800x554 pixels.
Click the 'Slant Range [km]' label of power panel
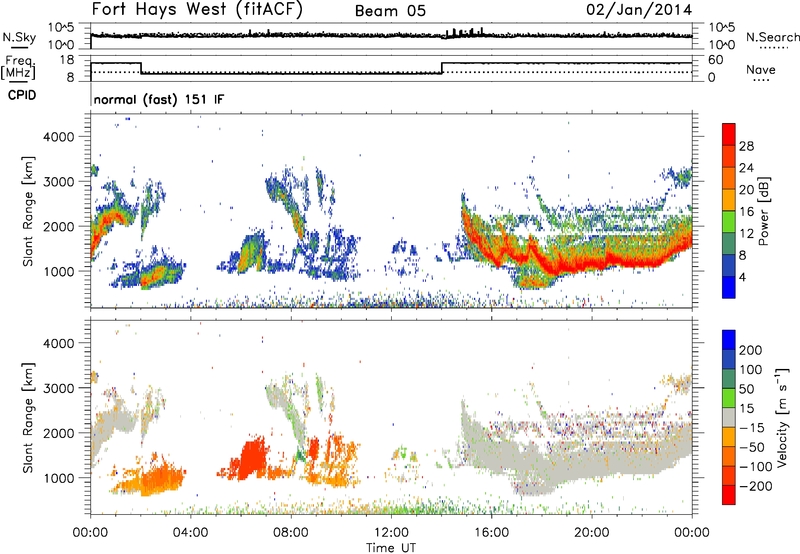coord(28,211)
